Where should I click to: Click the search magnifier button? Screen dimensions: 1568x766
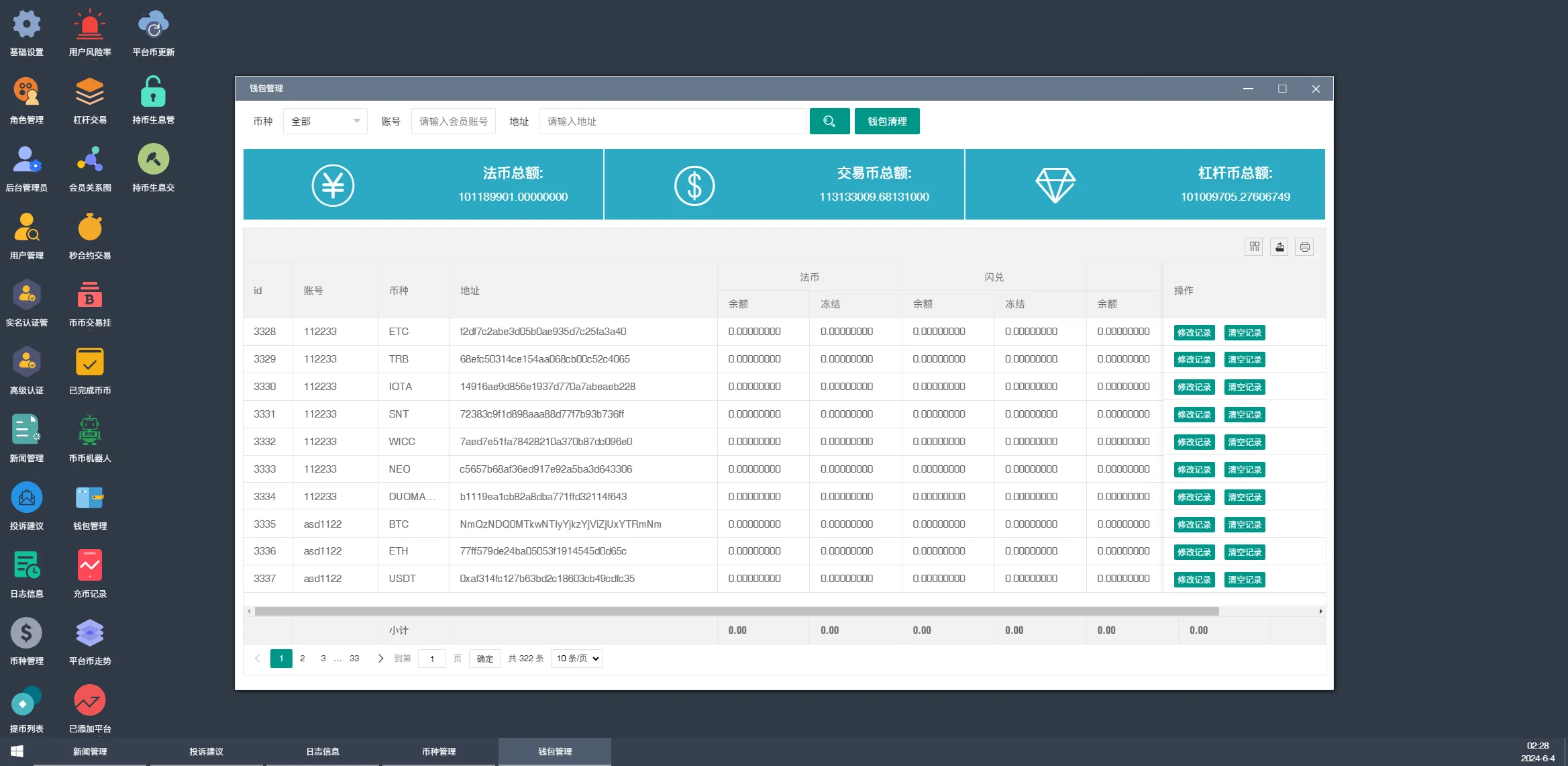click(x=829, y=122)
